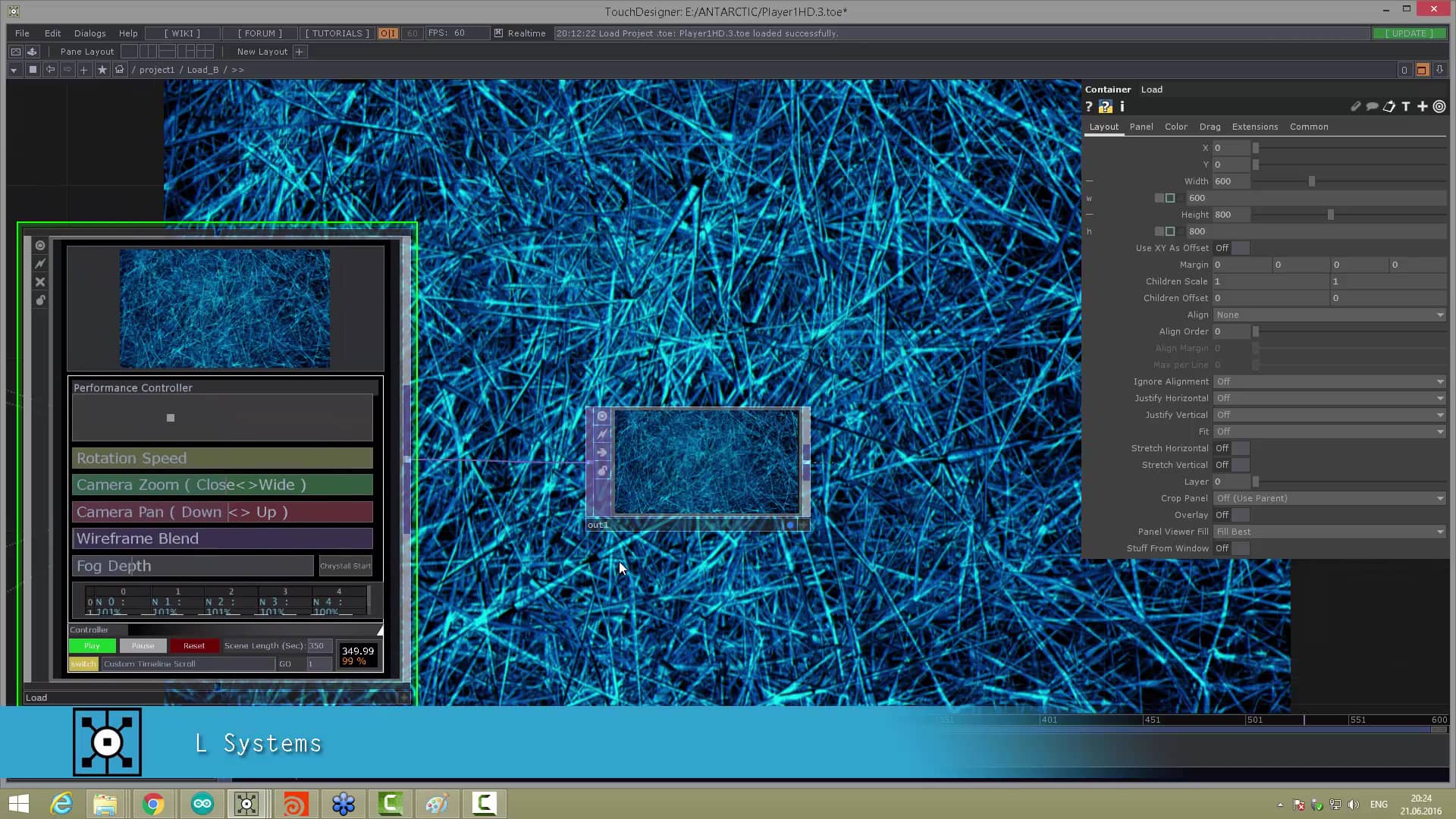
Task: Open the Python help icon for the Load container
Action: (x=1106, y=106)
